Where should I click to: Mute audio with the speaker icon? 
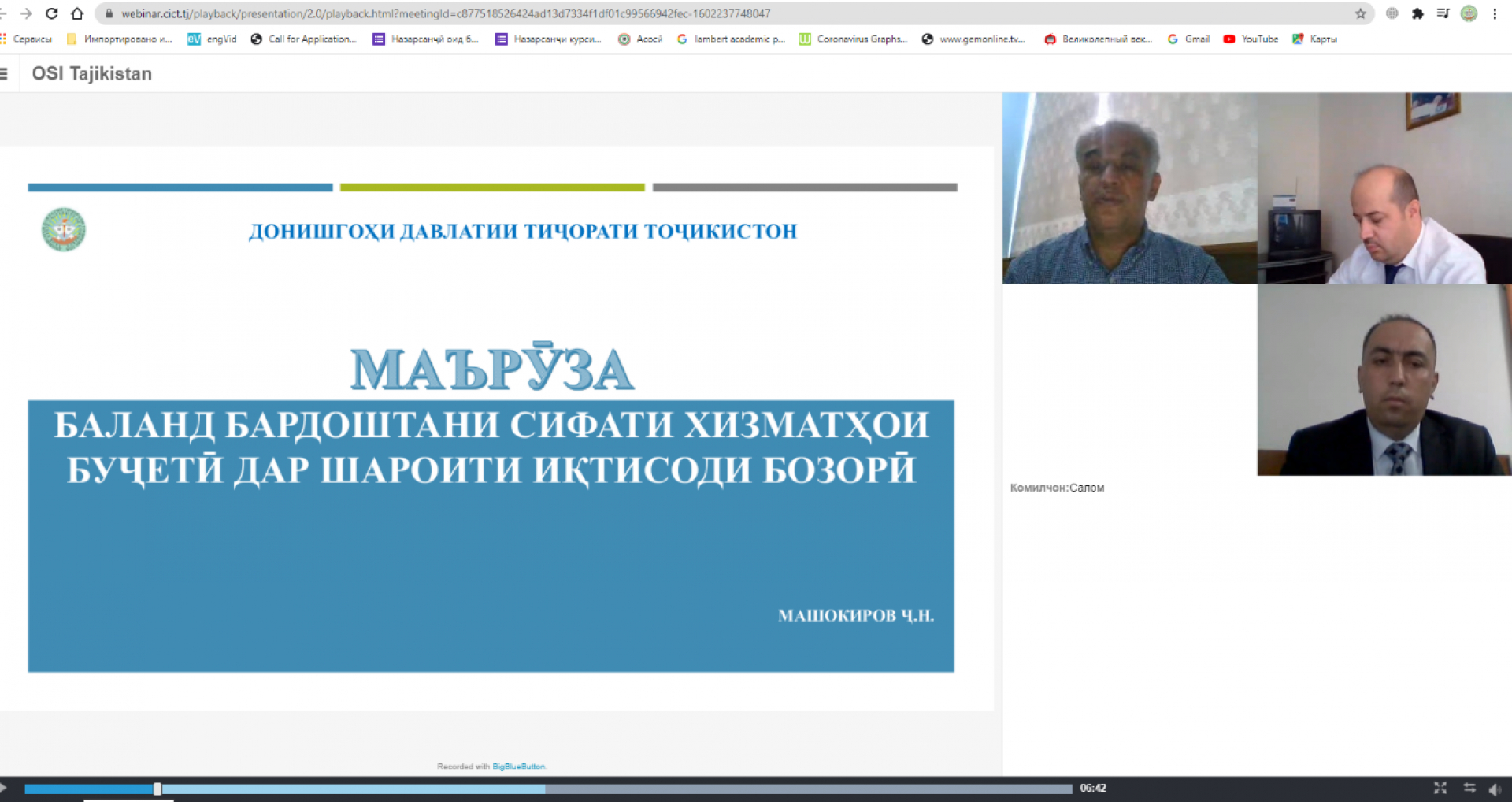coord(1495,789)
